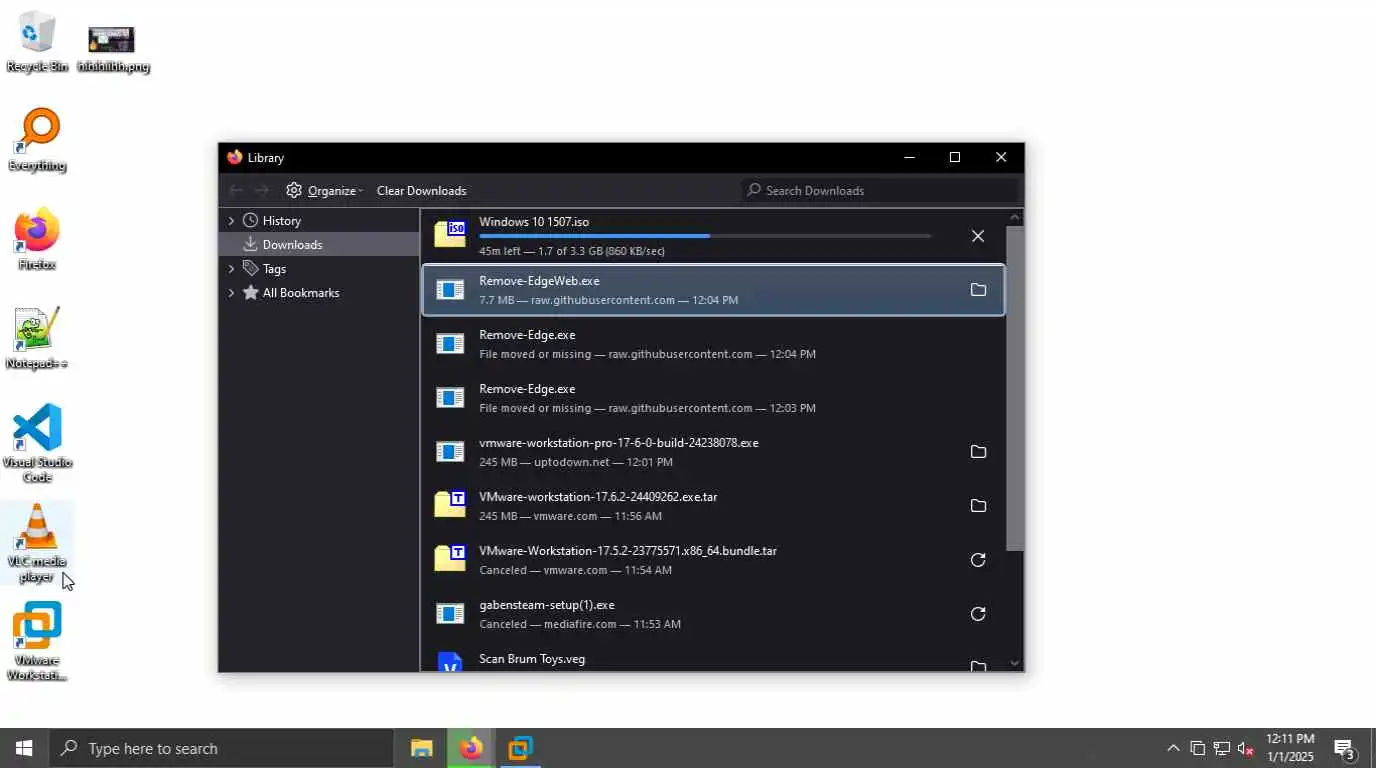Image resolution: width=1376 pixels, height=768 pixels.
Task: Select the Notepad++ desktop shortcut
Action: [37, 338]
